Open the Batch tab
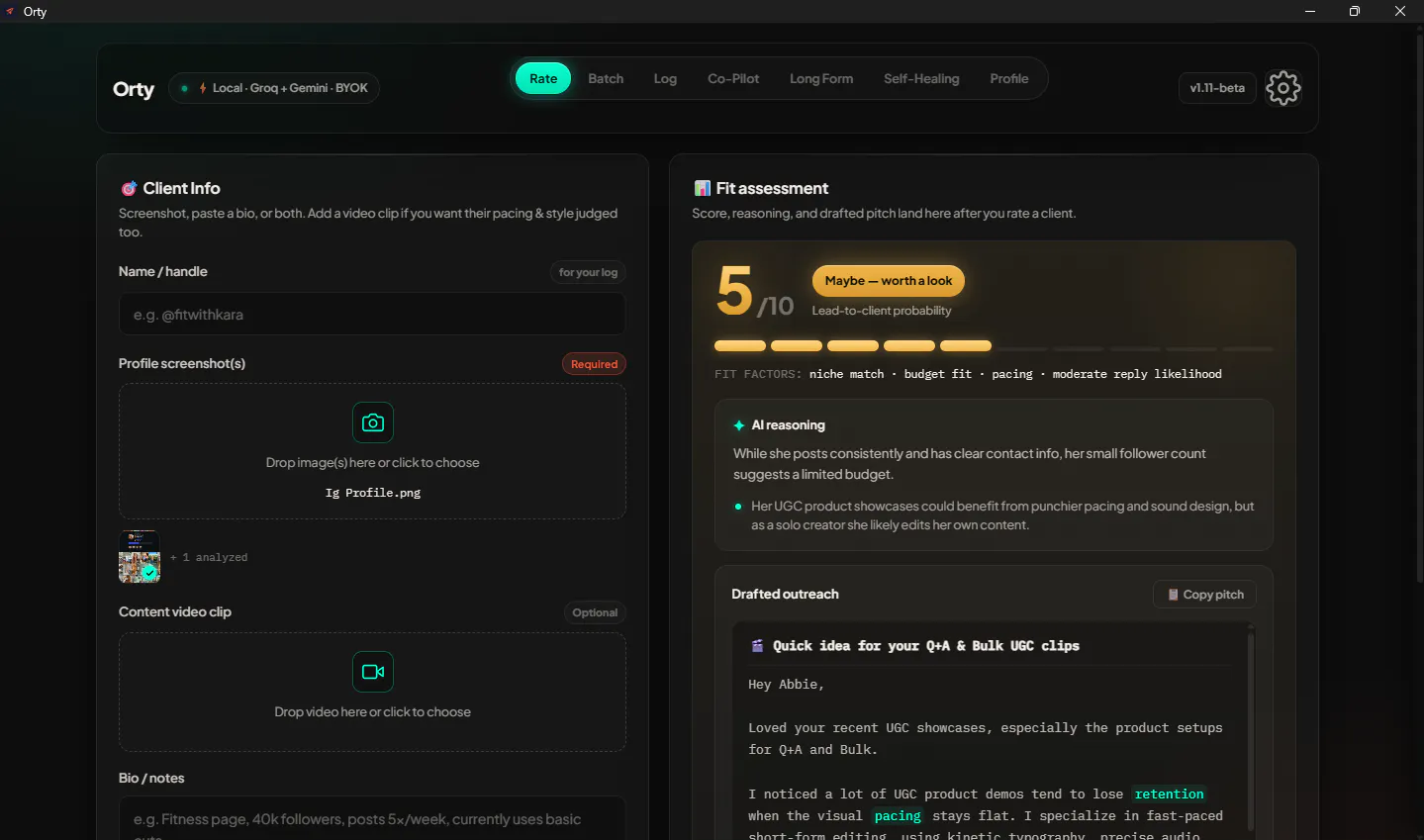This screenshot has width=1424, height=840. click(x=606, y=78)
